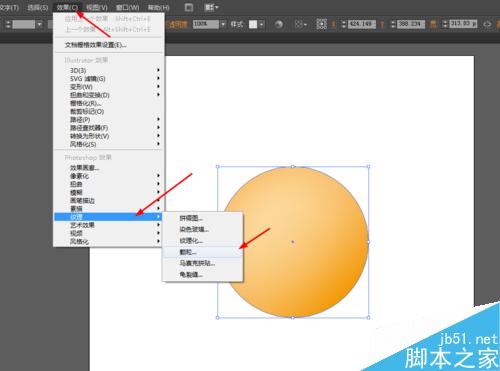This screenshot has height=371, width=500.
Task: Click the Y coordinate field 388.234
Action: [411, 24]
